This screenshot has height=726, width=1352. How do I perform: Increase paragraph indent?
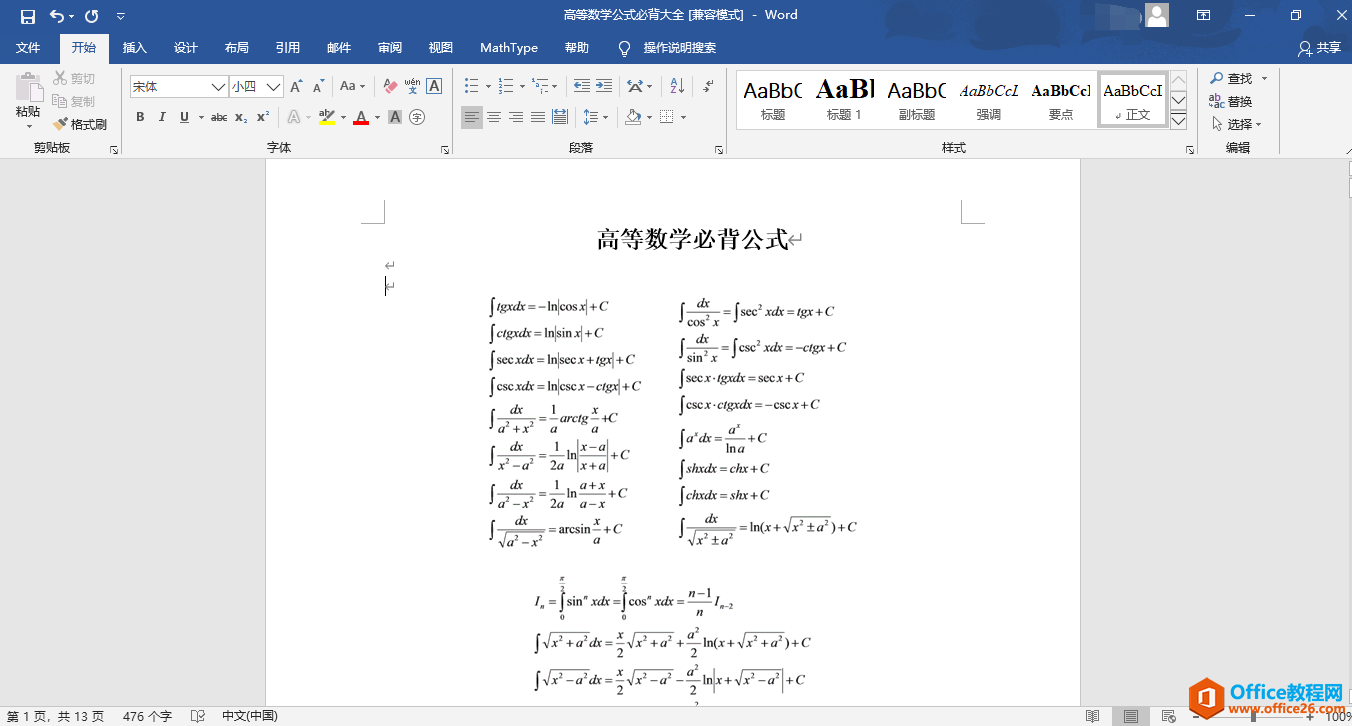point(604,87)
